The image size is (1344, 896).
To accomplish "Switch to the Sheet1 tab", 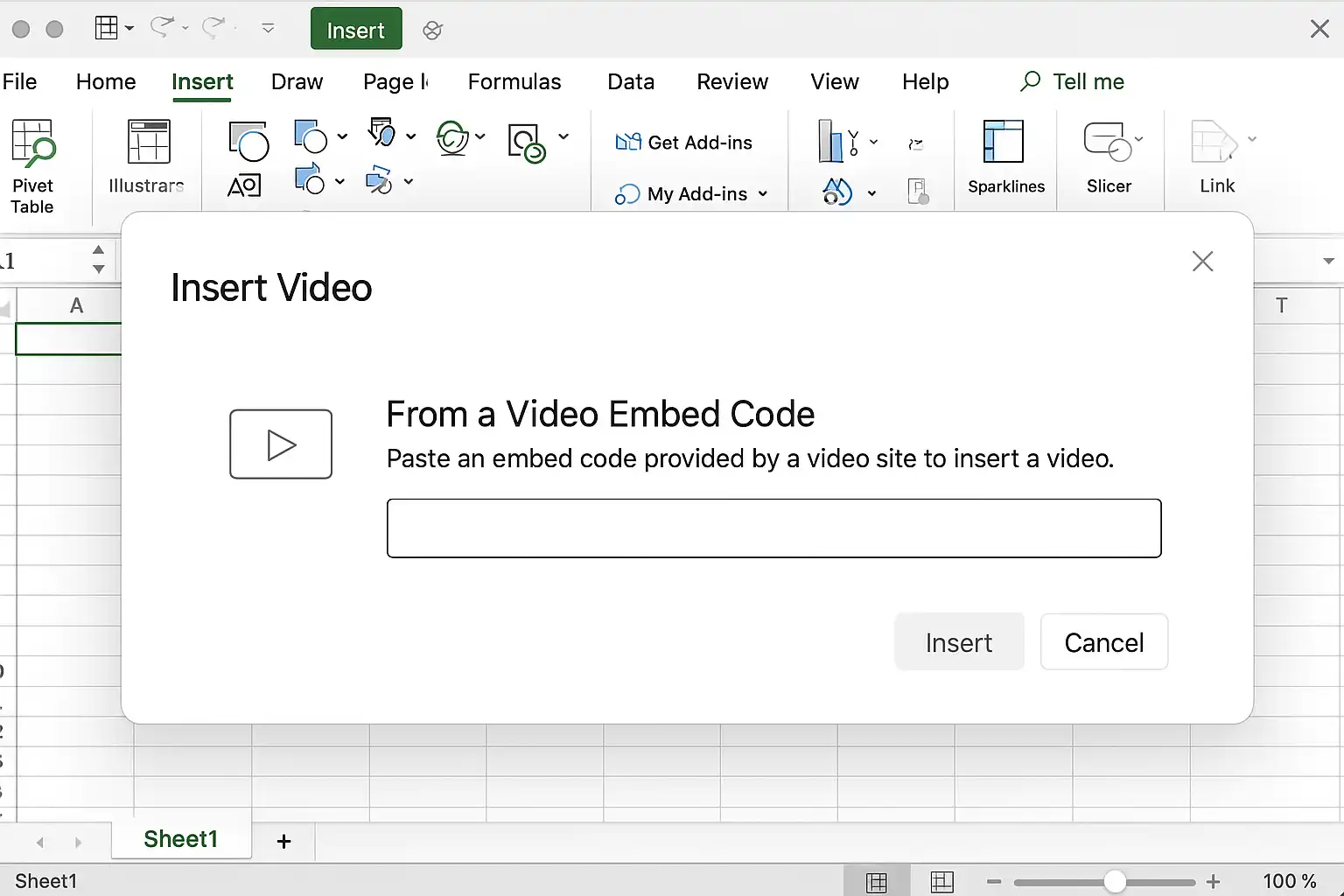I will point(181,839).
